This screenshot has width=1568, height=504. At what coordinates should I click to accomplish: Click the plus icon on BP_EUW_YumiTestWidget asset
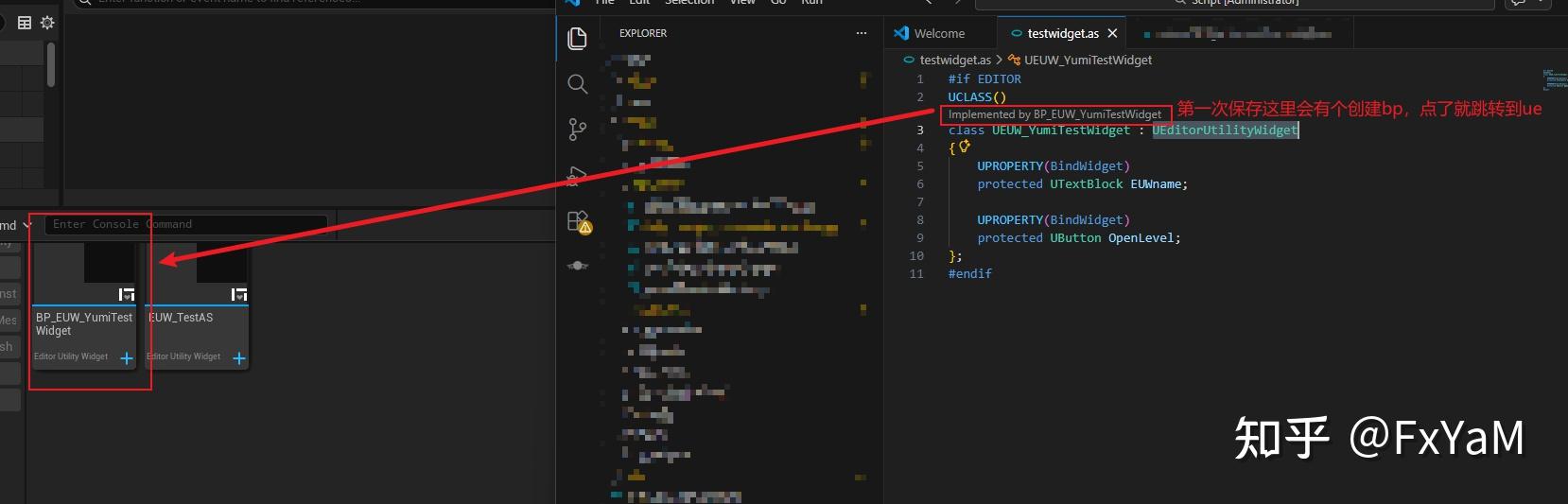(127, 358)
